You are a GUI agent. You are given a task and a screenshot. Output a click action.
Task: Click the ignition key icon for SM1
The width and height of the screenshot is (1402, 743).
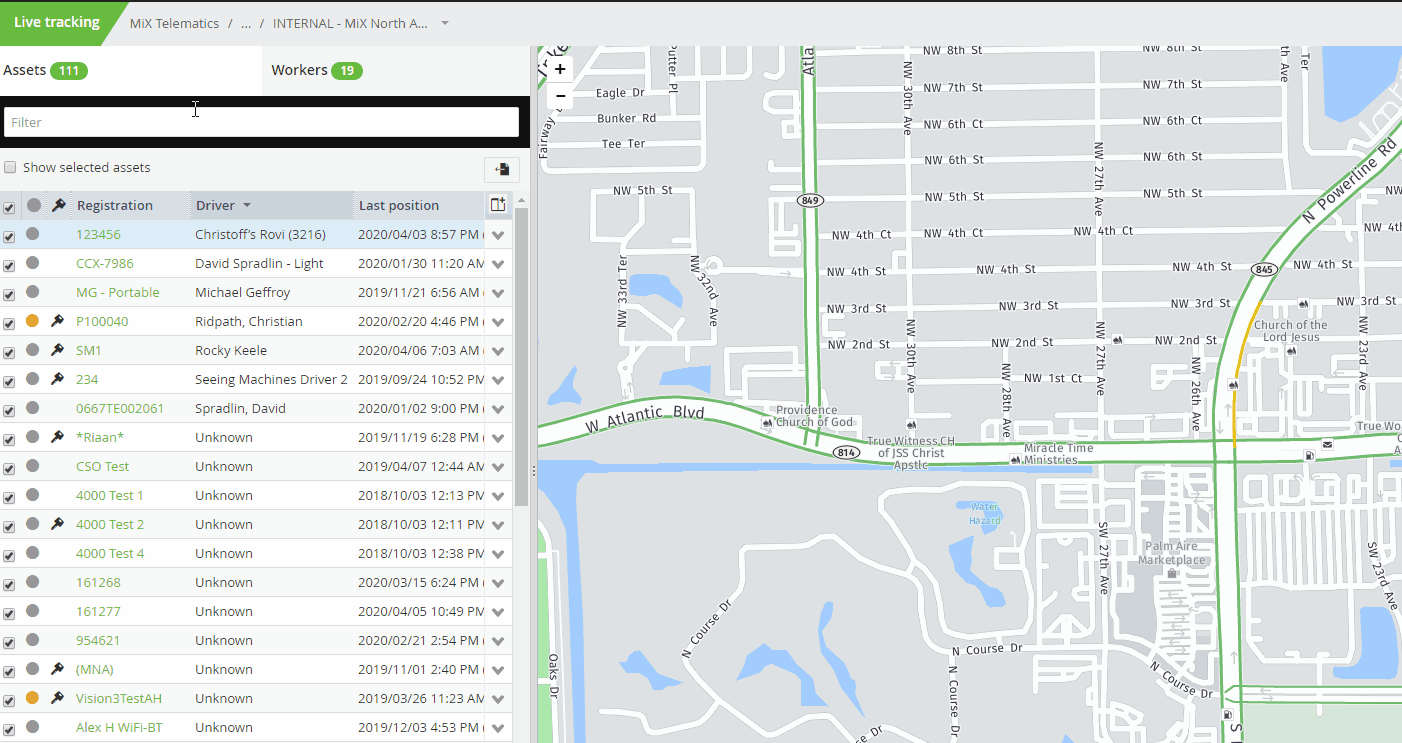coord(58,350)
